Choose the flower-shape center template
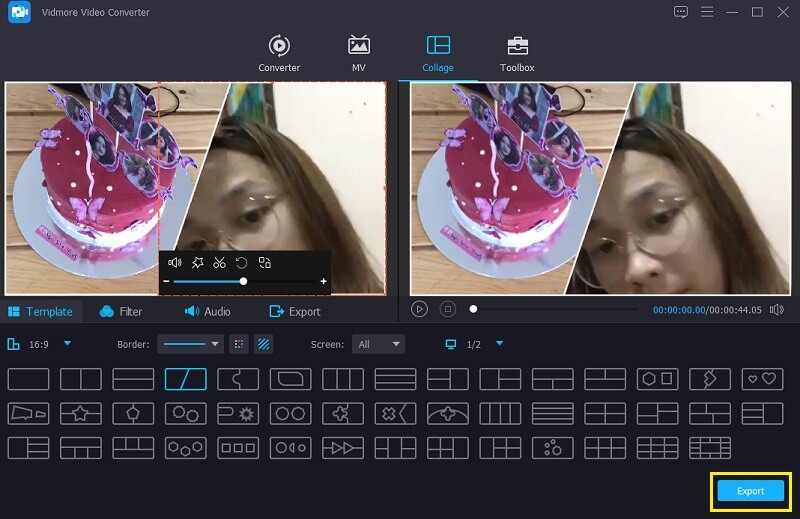 pos(343,414)
